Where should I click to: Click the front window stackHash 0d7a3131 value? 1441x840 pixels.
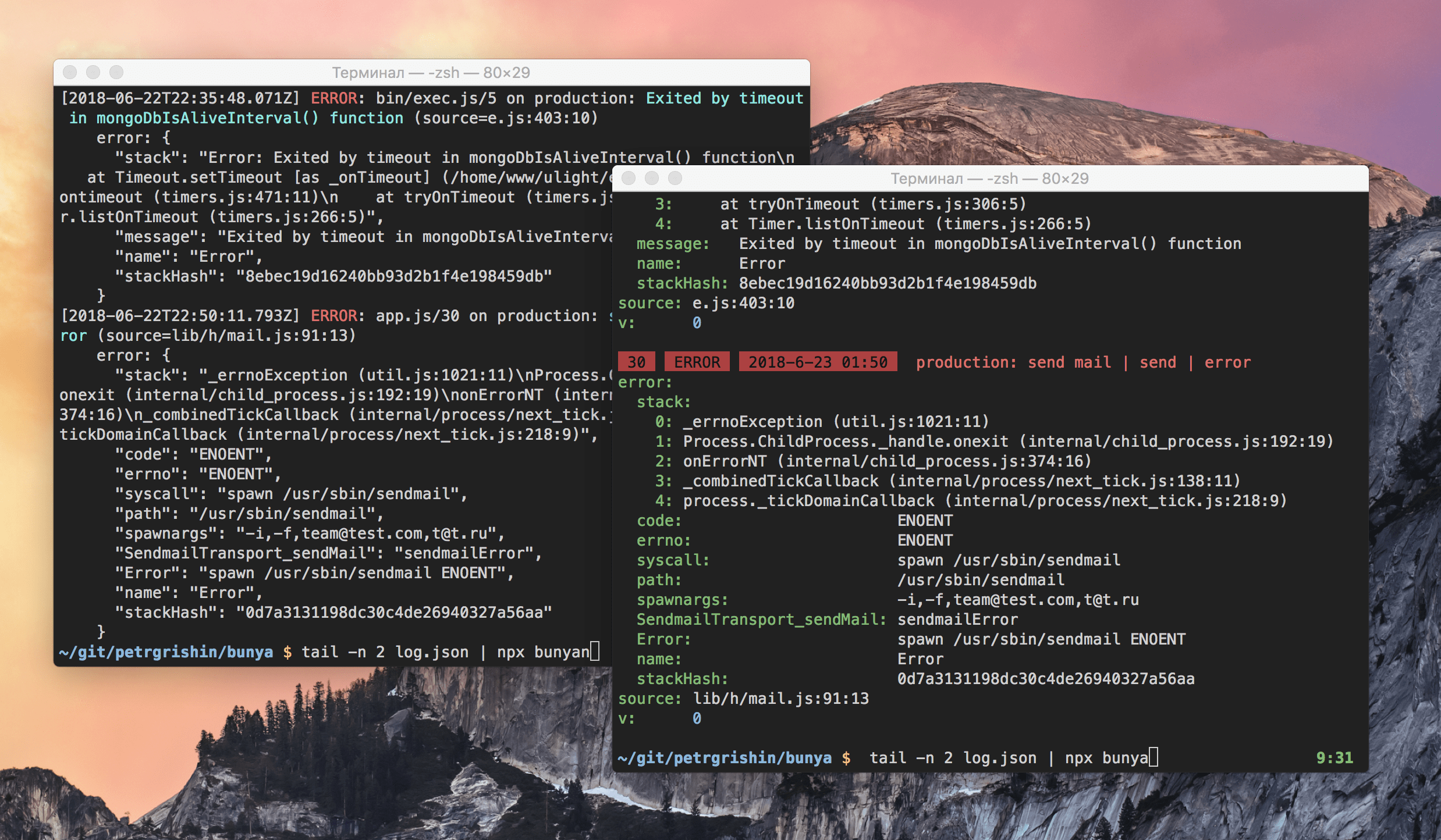[x=1045, y=678]
